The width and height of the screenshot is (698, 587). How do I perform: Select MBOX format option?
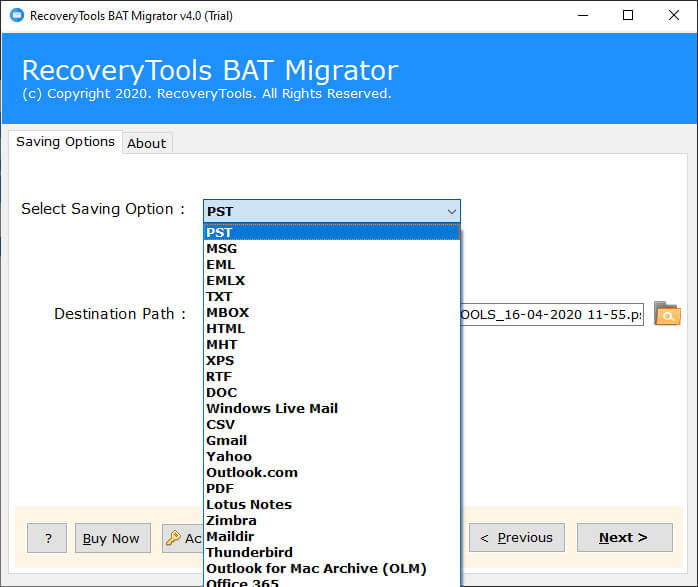pos(332,312)
